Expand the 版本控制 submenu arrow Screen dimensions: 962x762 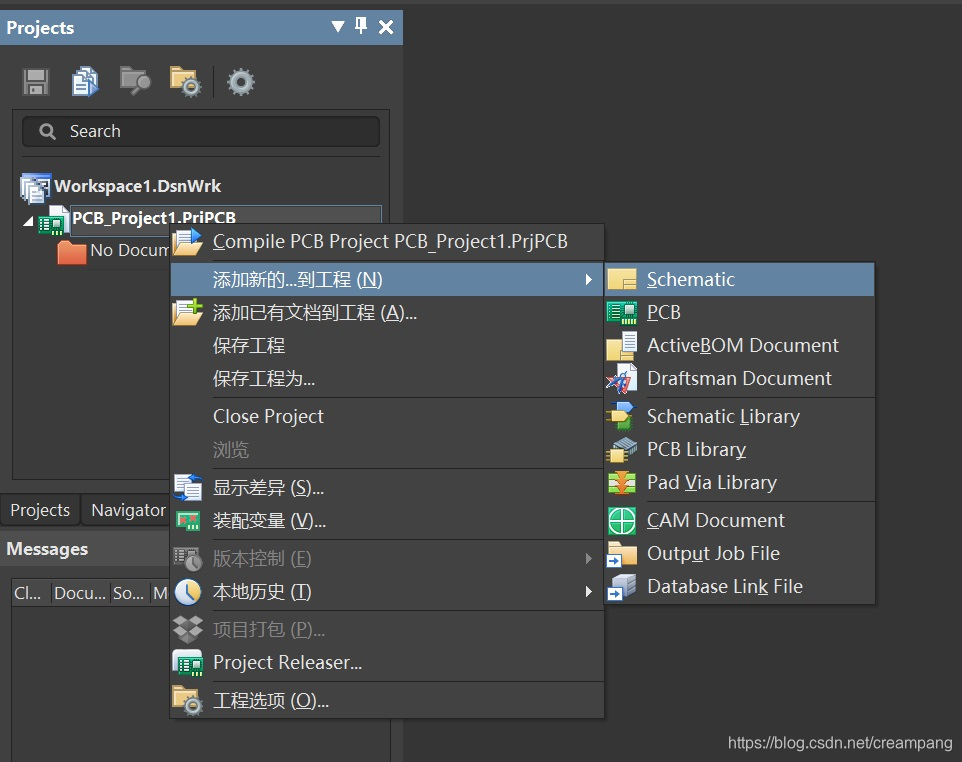click(588, 558)
